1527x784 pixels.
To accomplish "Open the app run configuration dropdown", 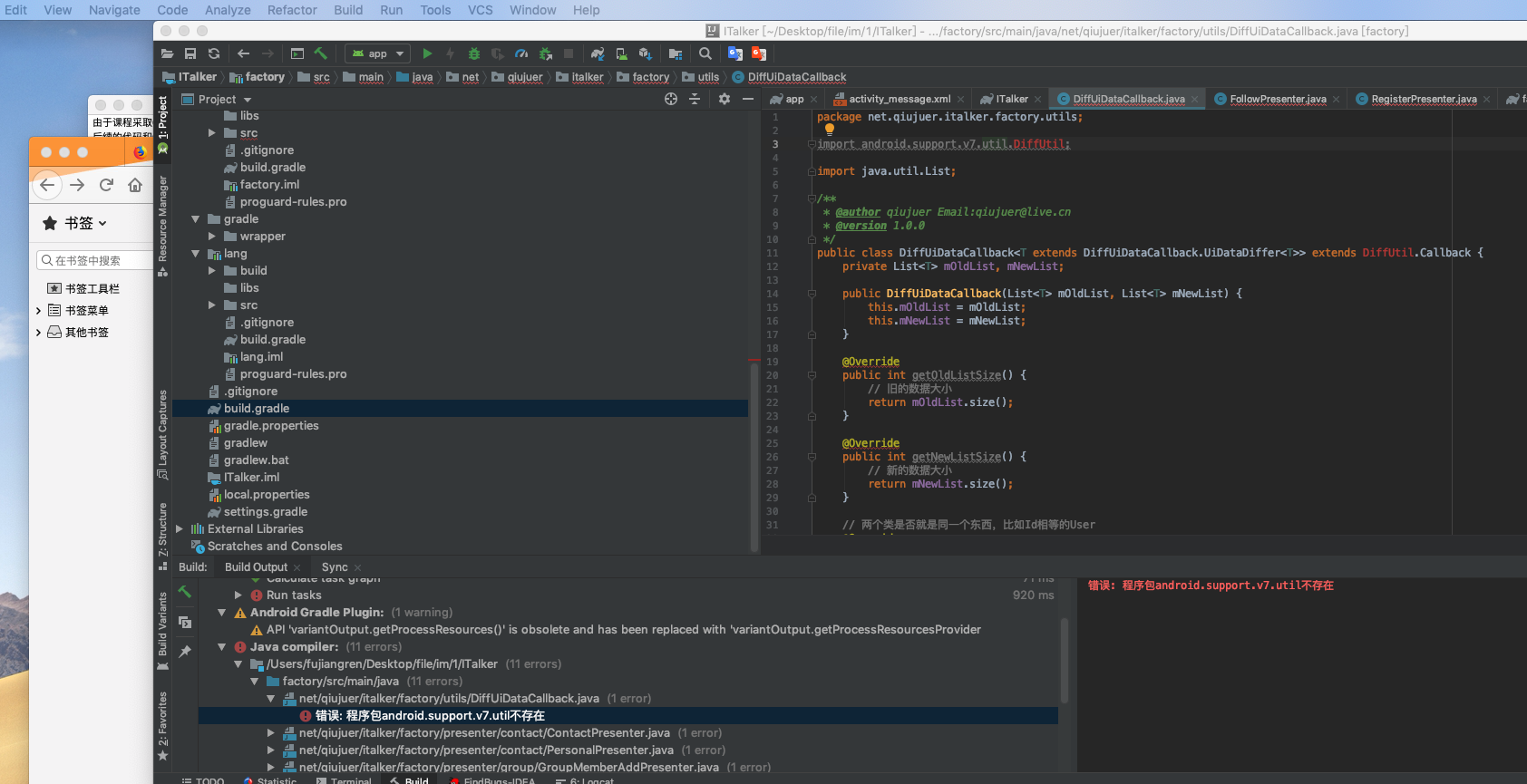I will (x=378, y=53).
